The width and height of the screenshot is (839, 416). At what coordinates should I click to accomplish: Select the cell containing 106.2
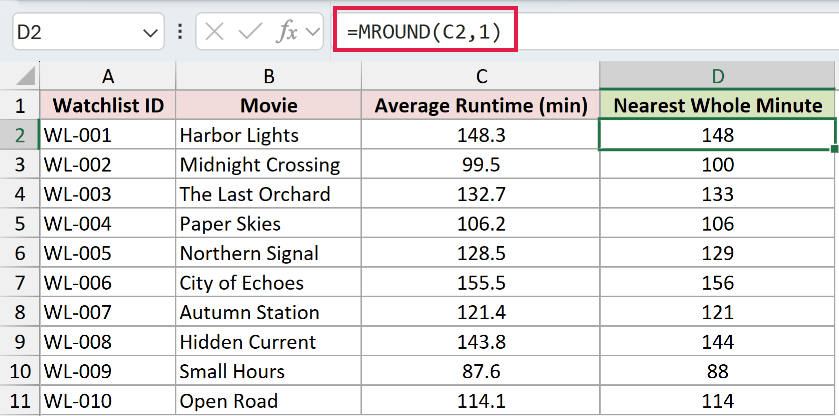[x=481, y=223]
